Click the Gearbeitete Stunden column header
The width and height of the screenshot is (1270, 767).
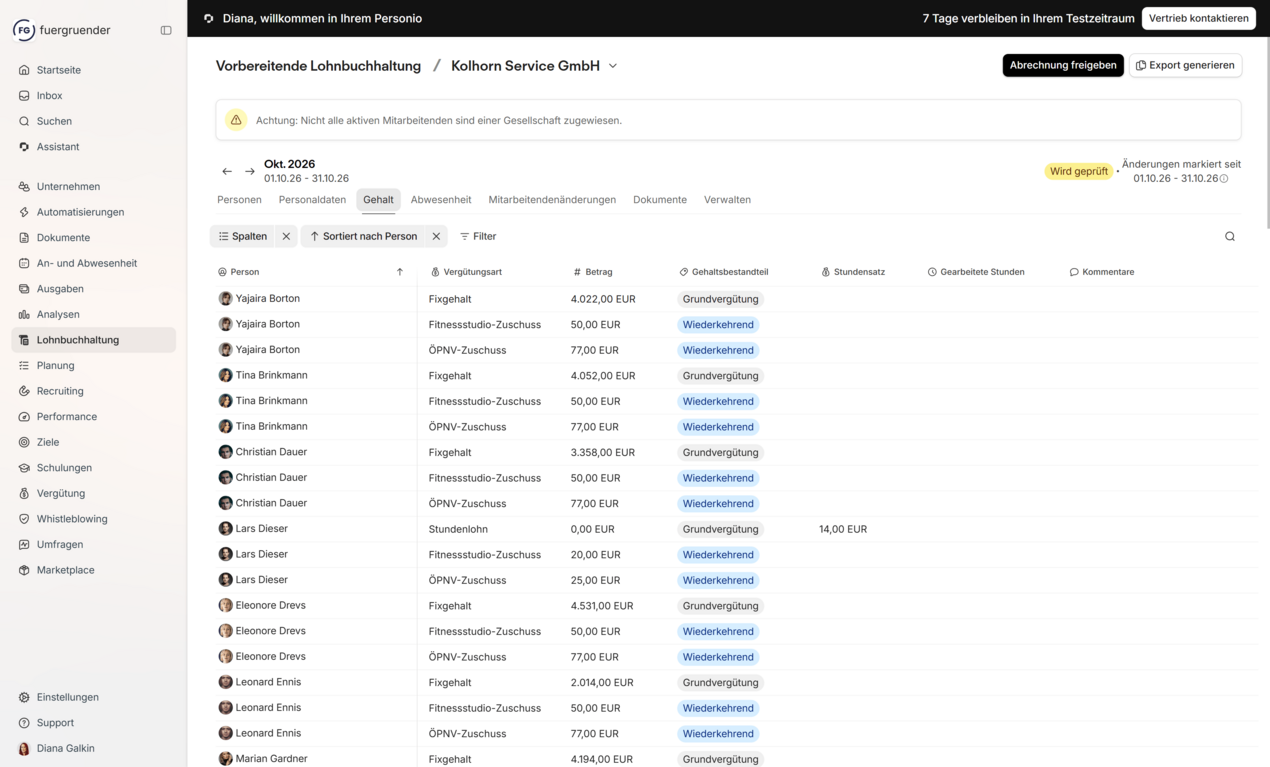pos(976,272)
